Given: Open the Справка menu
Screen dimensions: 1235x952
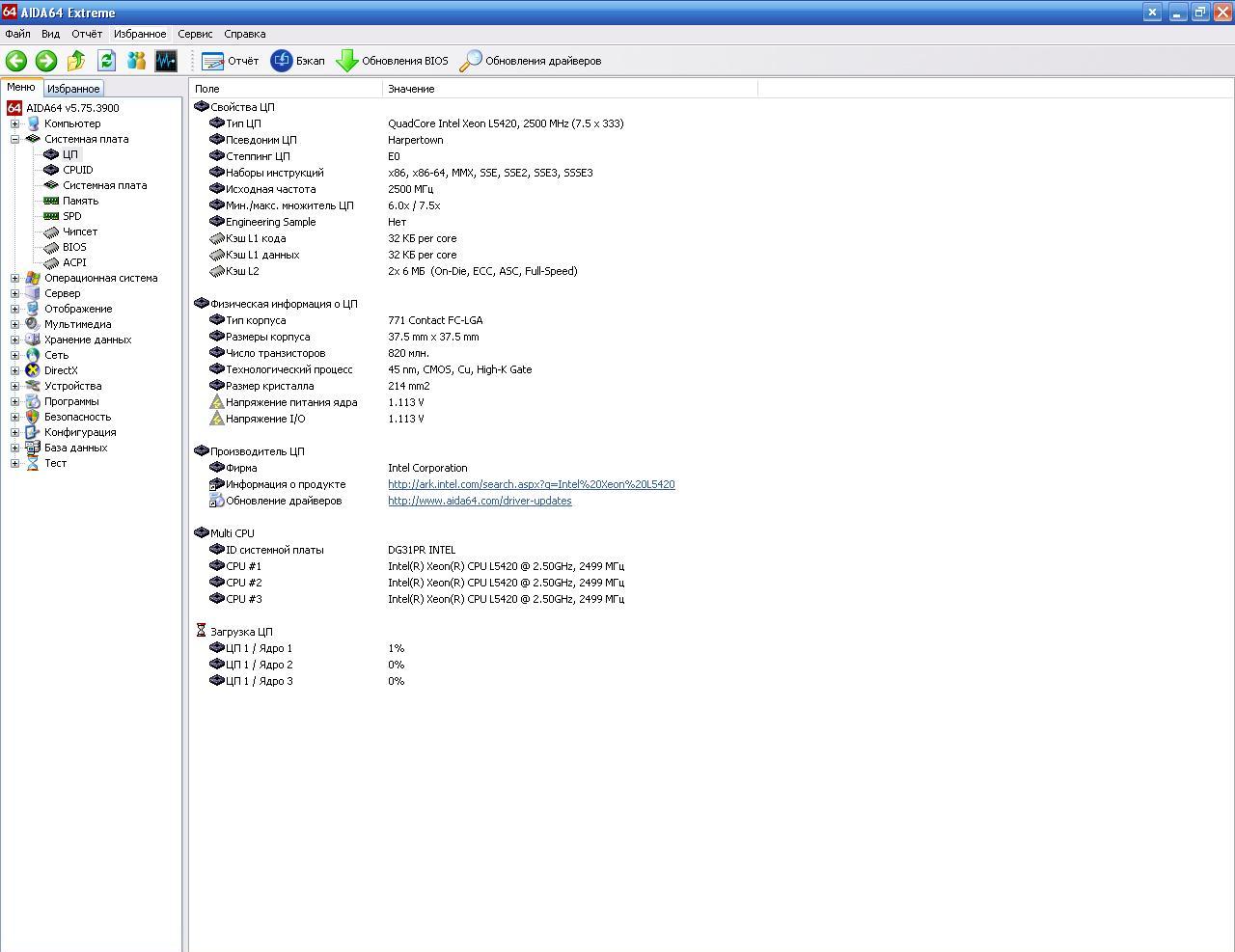Looking at the screenshot, I should click(245, 34).
